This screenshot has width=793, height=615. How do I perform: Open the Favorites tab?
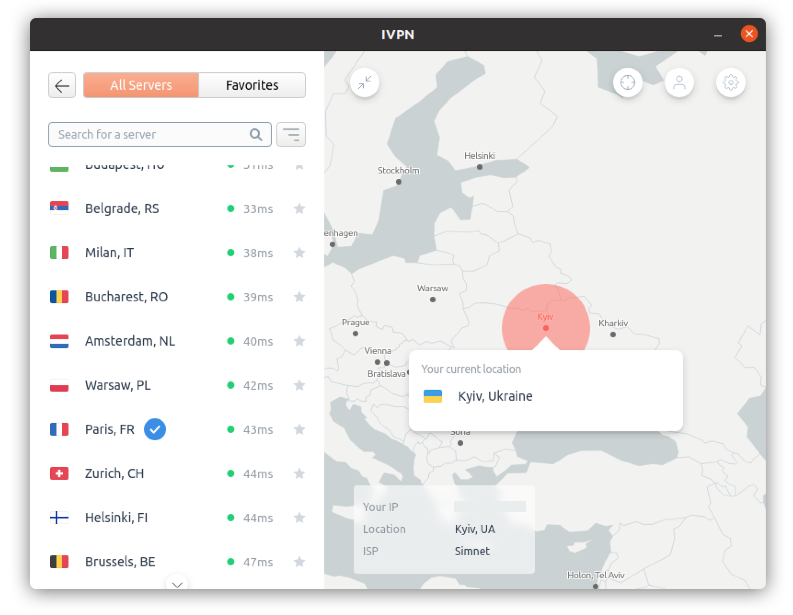pyautogui.click(x=252, y=85)
